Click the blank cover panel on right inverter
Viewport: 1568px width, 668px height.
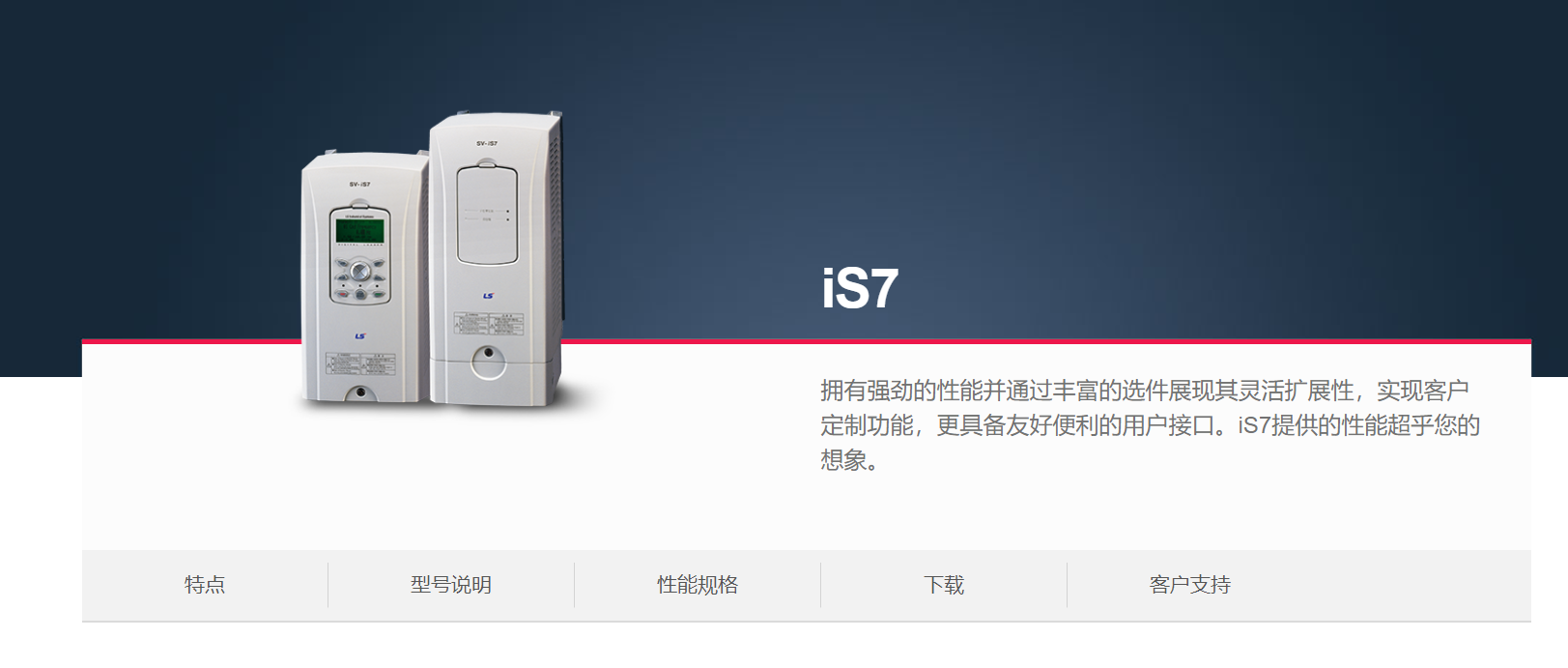tap(487, 214)
